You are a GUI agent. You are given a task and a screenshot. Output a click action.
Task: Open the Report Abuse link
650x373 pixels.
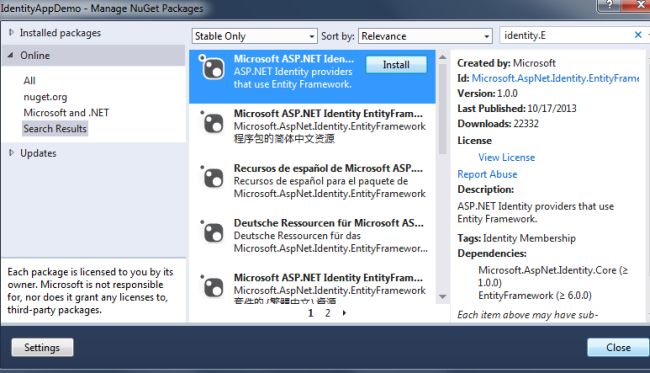[487, 174]
